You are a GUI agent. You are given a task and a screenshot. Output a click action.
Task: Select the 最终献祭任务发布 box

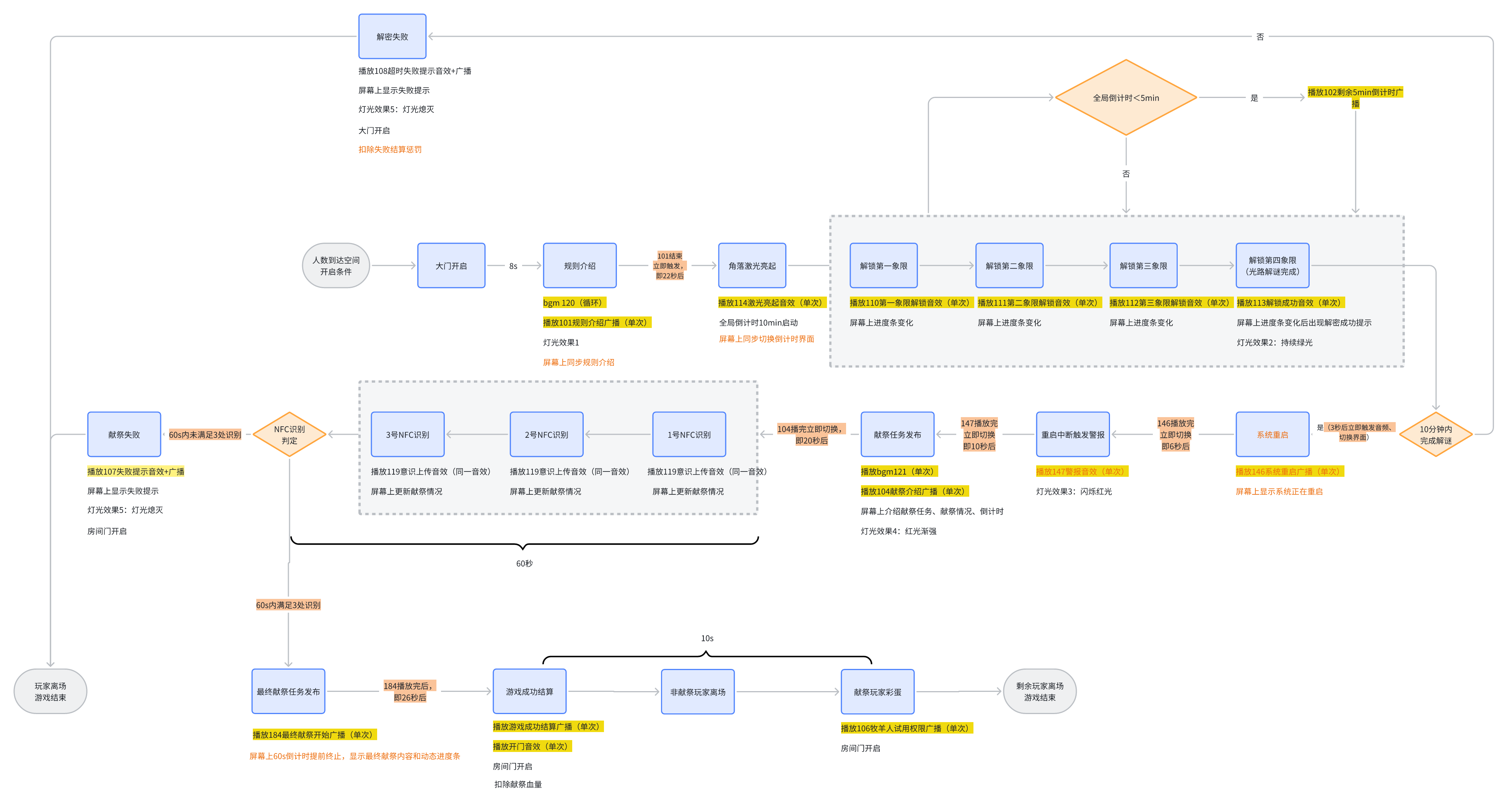pos(288,691)
